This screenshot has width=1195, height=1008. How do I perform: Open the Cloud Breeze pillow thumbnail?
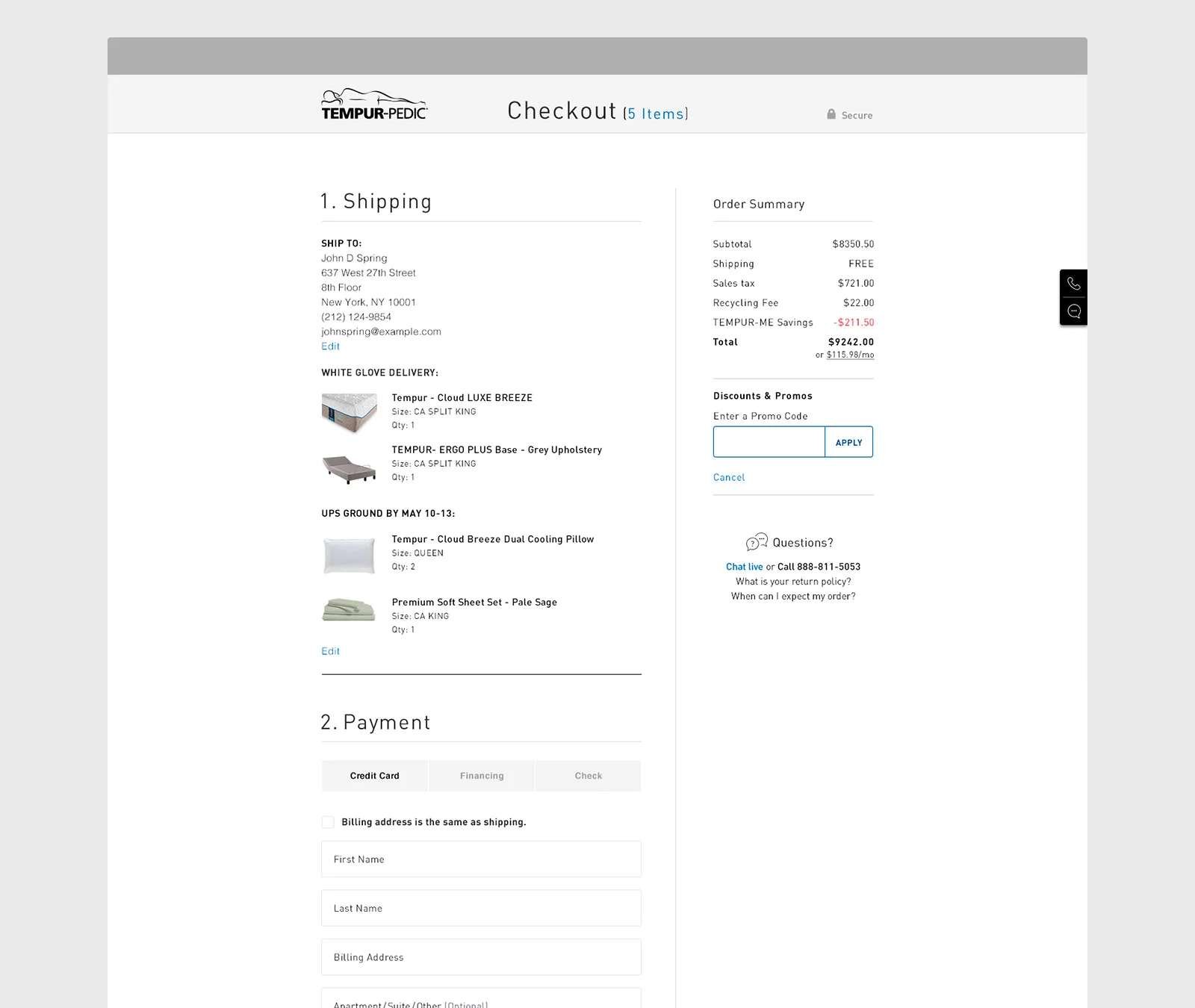point(350,556)
